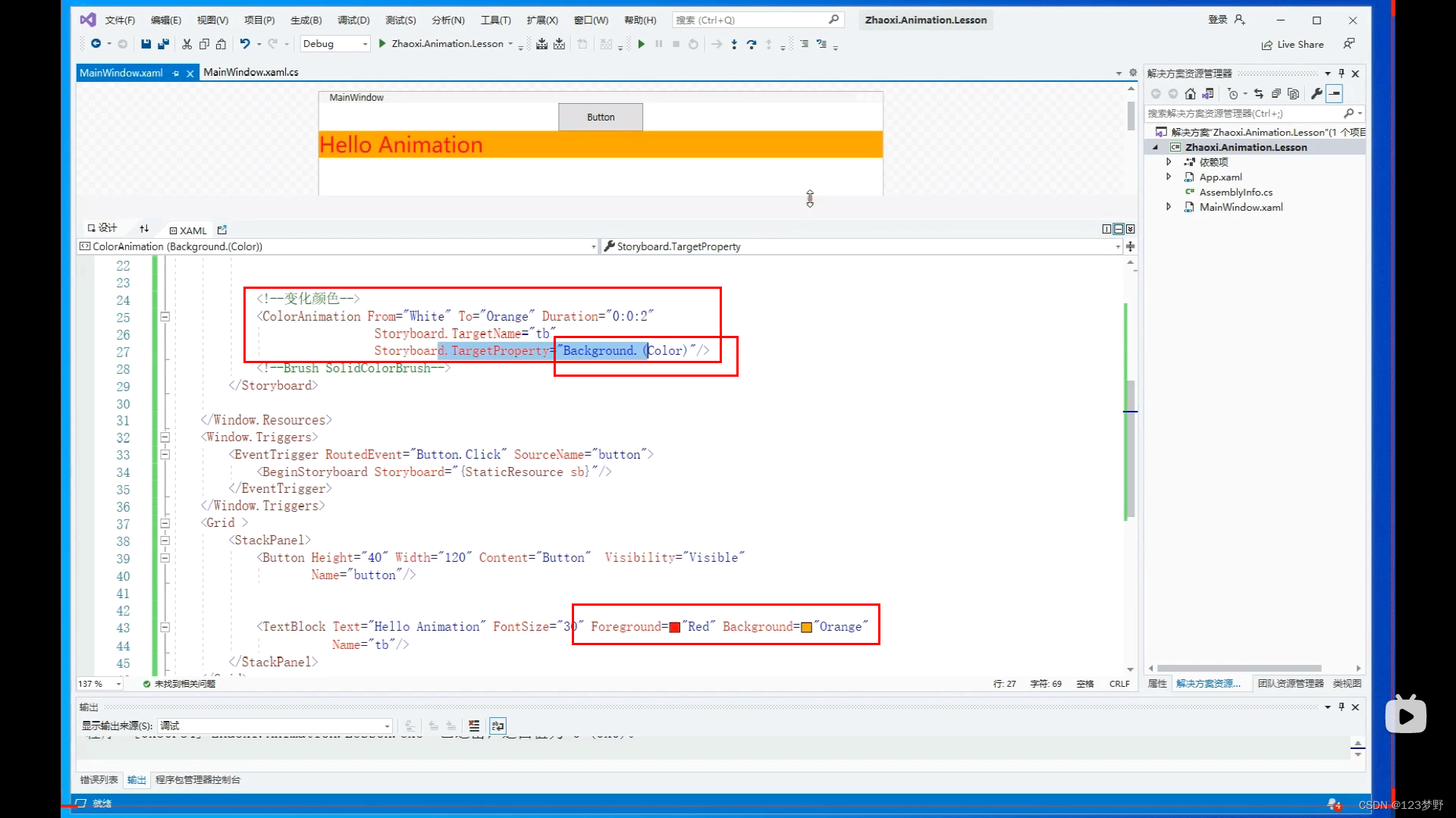Pop out XAML editor icon
Image resolution: width=1456 pixels, height=818 pixels.
222,230
